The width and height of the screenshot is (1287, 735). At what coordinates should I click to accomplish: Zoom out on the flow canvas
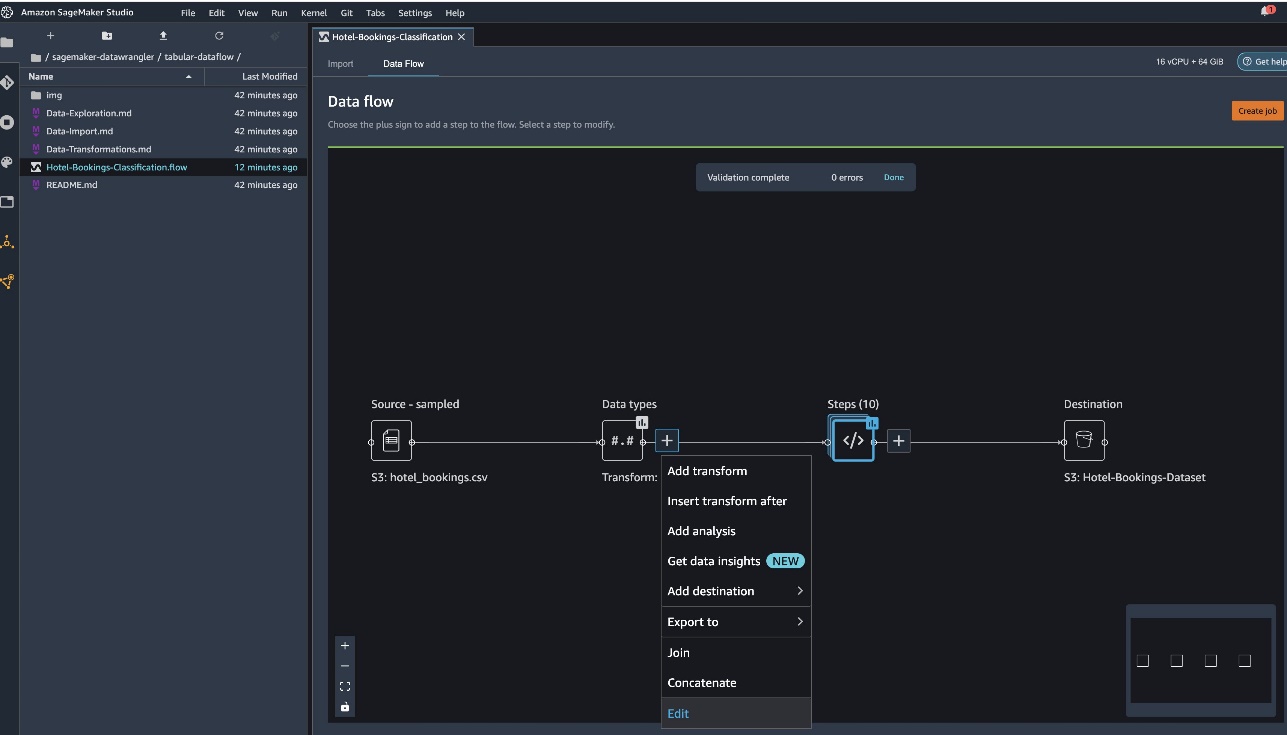345,666
